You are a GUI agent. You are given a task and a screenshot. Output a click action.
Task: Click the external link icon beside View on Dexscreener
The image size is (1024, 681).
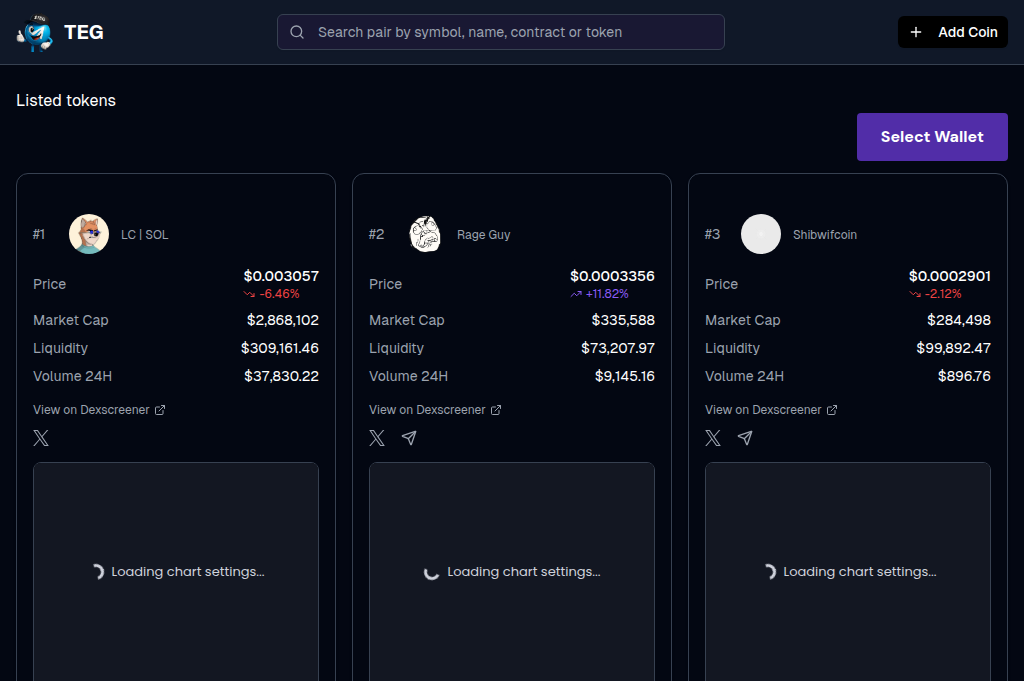pyautogui.click(x=159, y=409)
